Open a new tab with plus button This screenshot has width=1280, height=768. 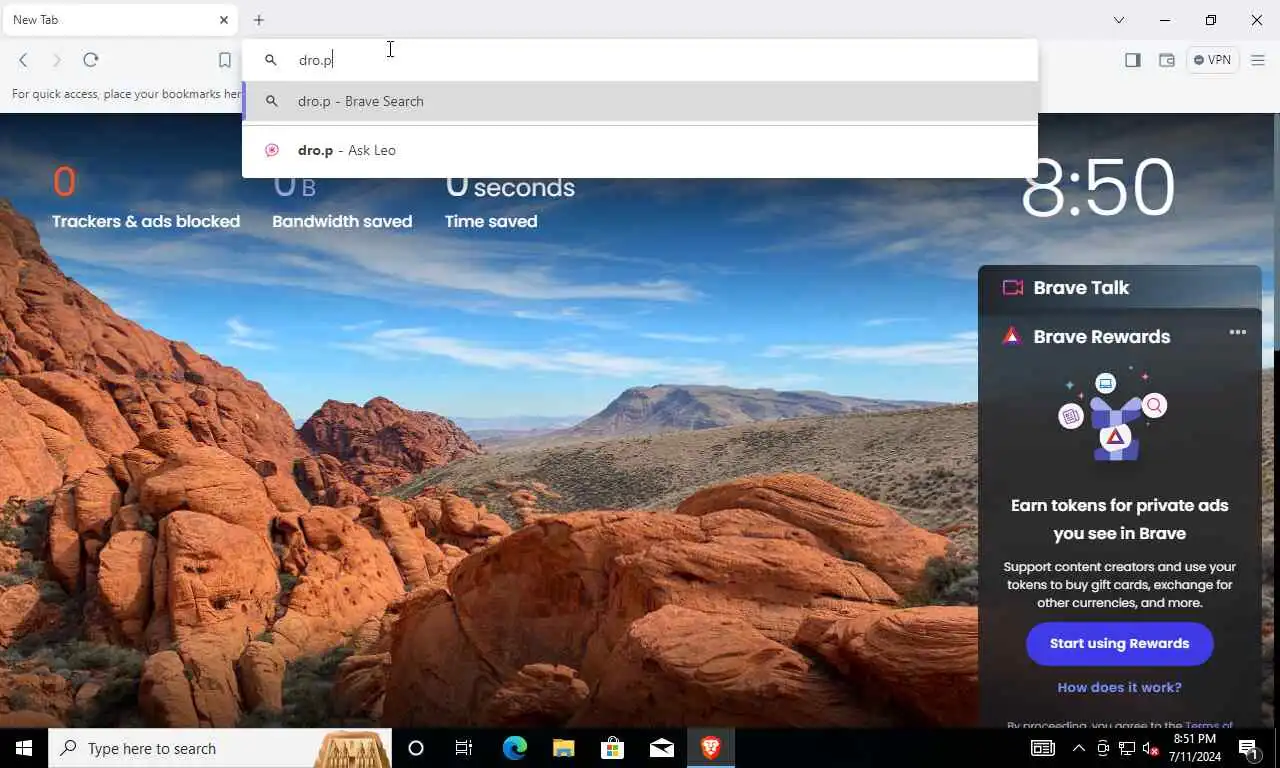(x=259, y=20)
